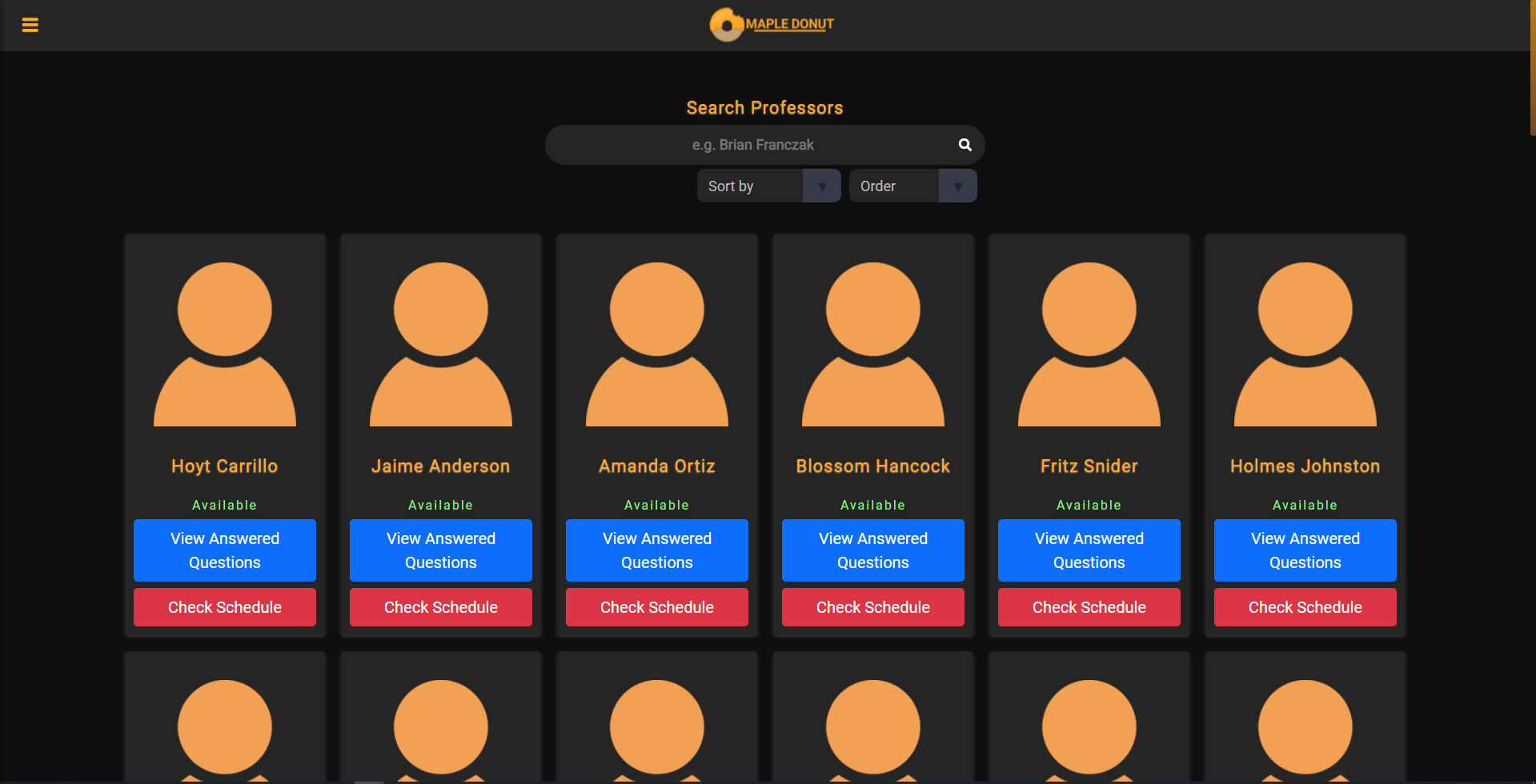
Task: View answered questions for Blossom Hancock
Action: coord(873,550)
